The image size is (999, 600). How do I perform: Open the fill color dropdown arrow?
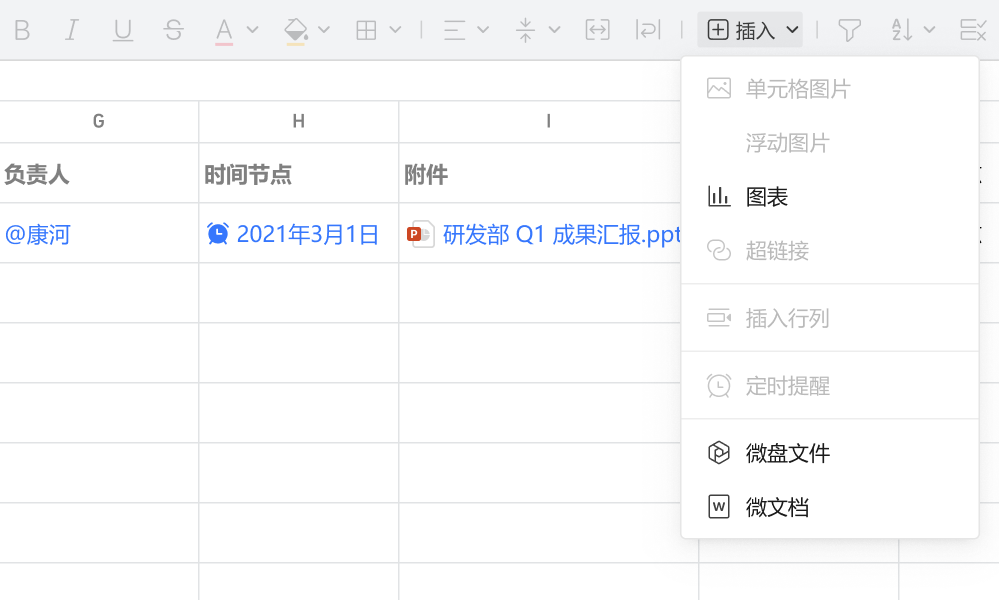324,29
